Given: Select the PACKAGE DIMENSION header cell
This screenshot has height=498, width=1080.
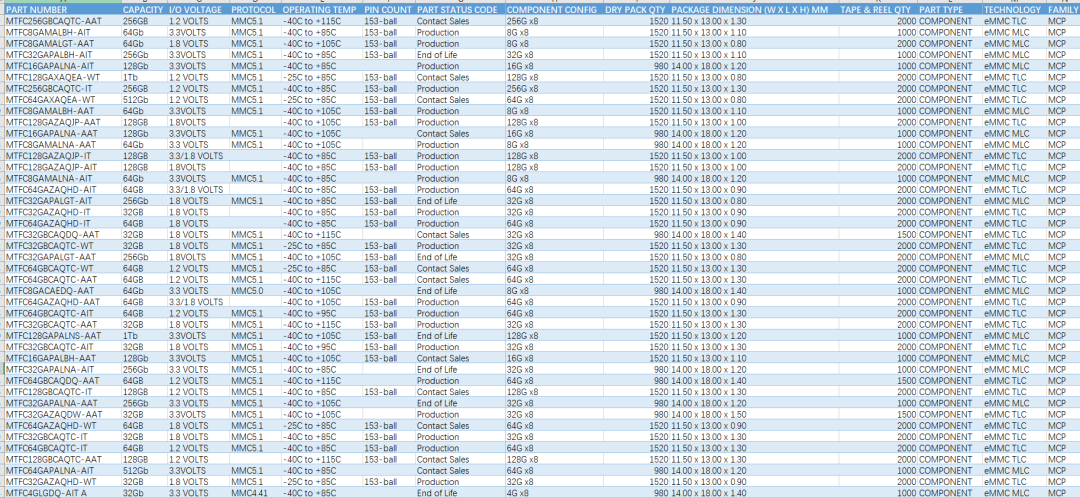Looking at the screenshot, I should 754,10.
